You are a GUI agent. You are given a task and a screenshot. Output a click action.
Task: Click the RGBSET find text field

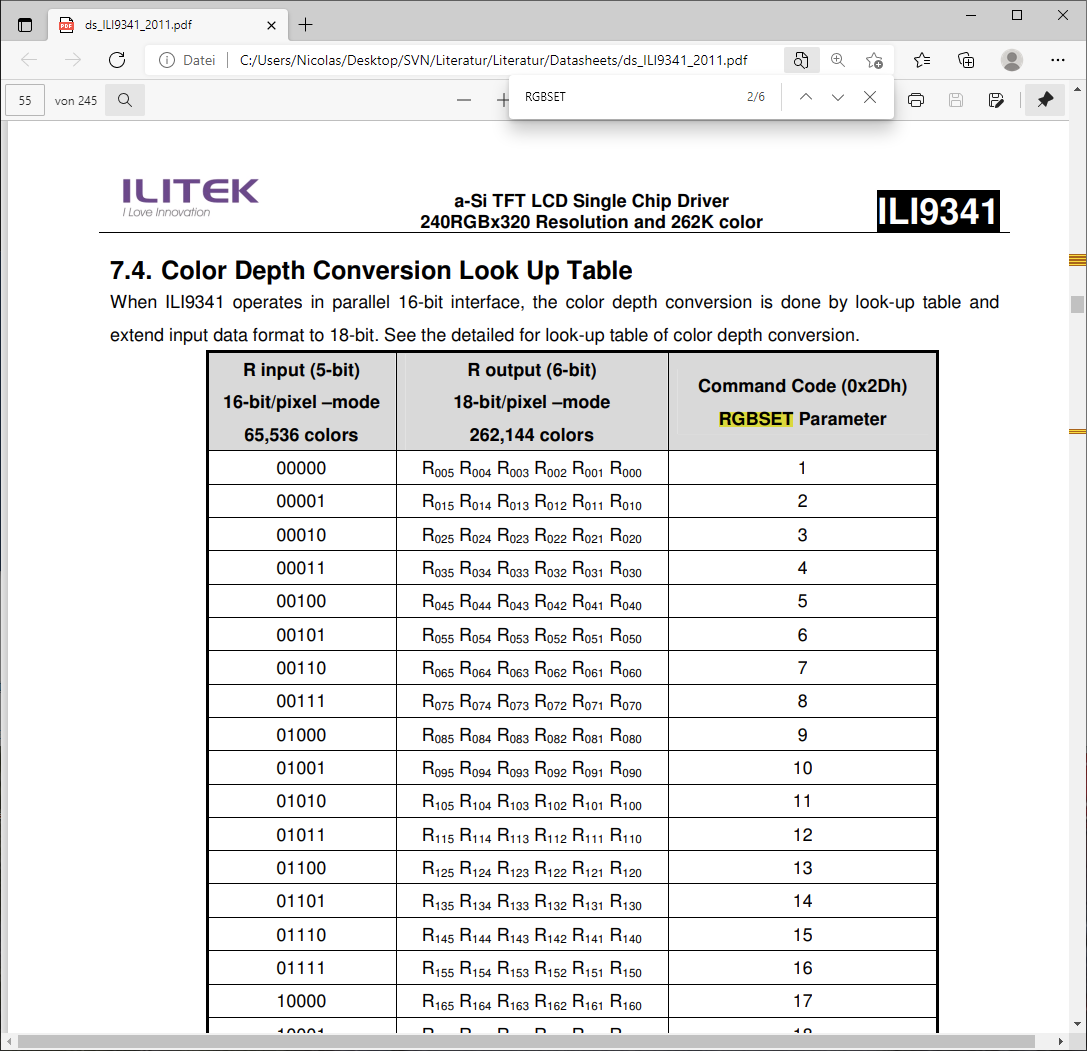pos(624,97)
